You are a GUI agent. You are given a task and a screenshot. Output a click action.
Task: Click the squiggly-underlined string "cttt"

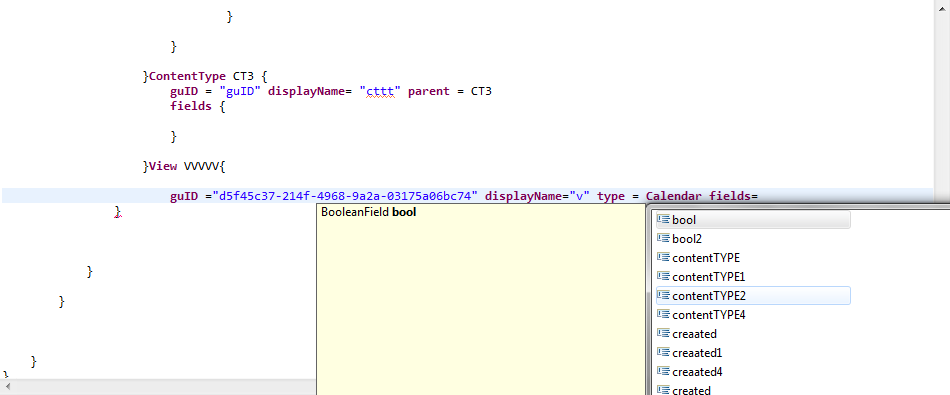pos(380,91)
